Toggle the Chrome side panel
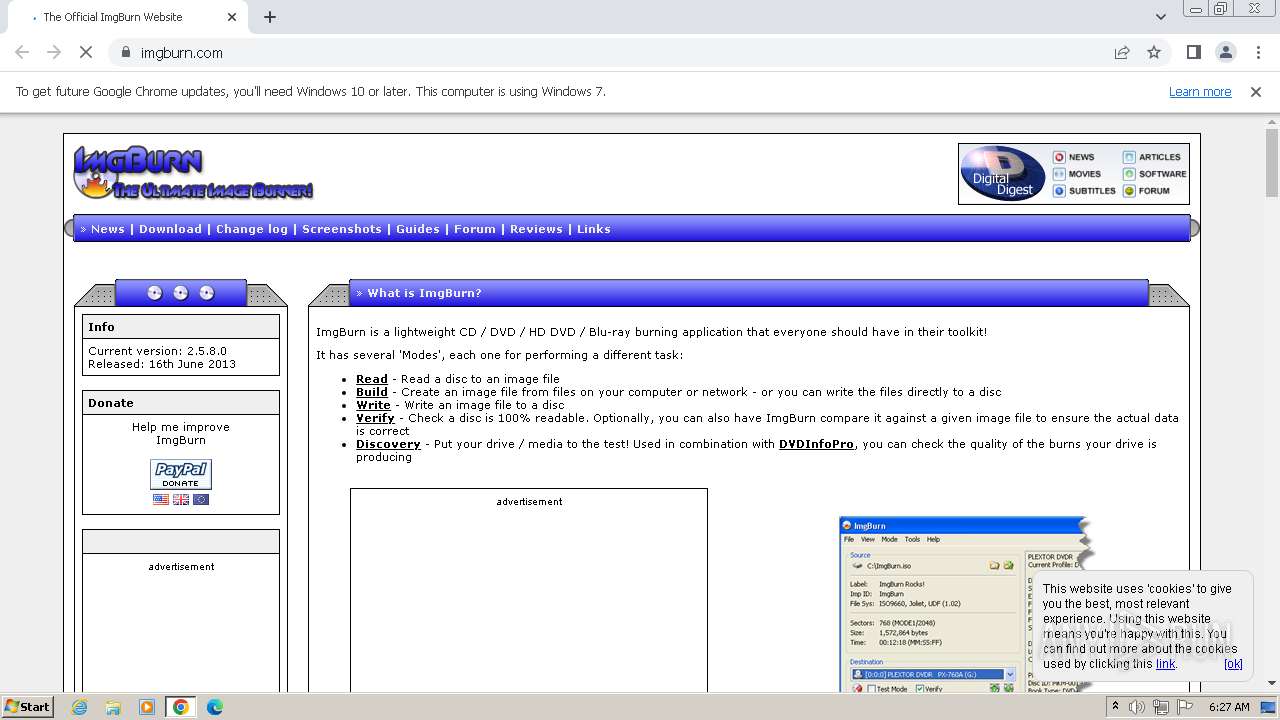Screen dimensions: 1280x720 pos(1193,52)
